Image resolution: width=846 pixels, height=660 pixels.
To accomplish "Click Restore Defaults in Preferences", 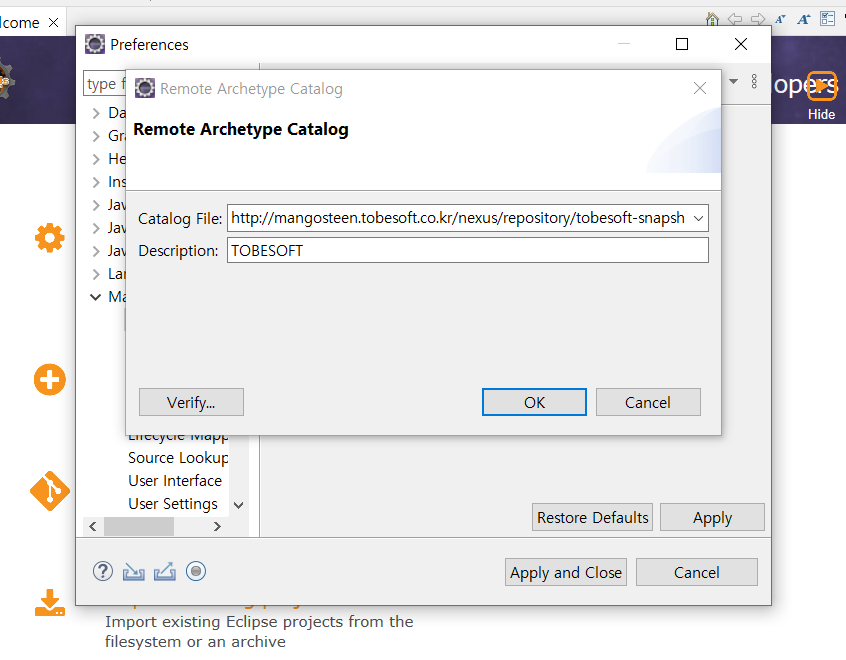I will click(592, 517).
